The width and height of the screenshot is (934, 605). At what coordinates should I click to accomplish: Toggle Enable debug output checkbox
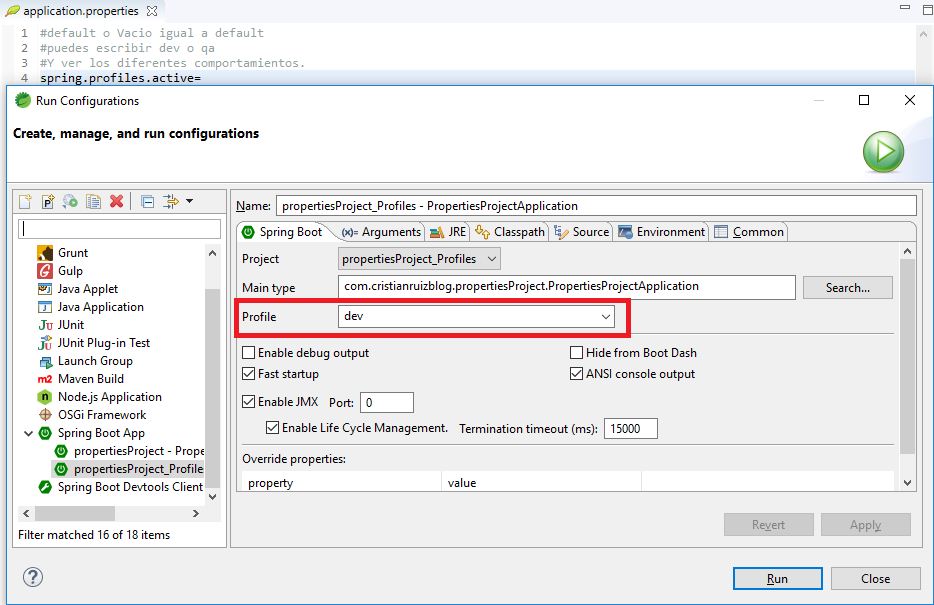(248, 353)
